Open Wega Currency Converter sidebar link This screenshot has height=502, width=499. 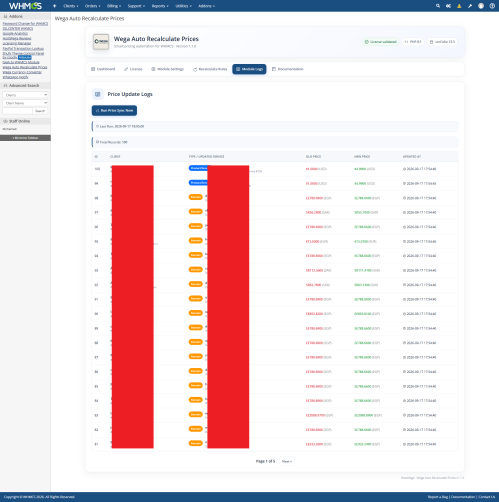(x=22, y=72)
